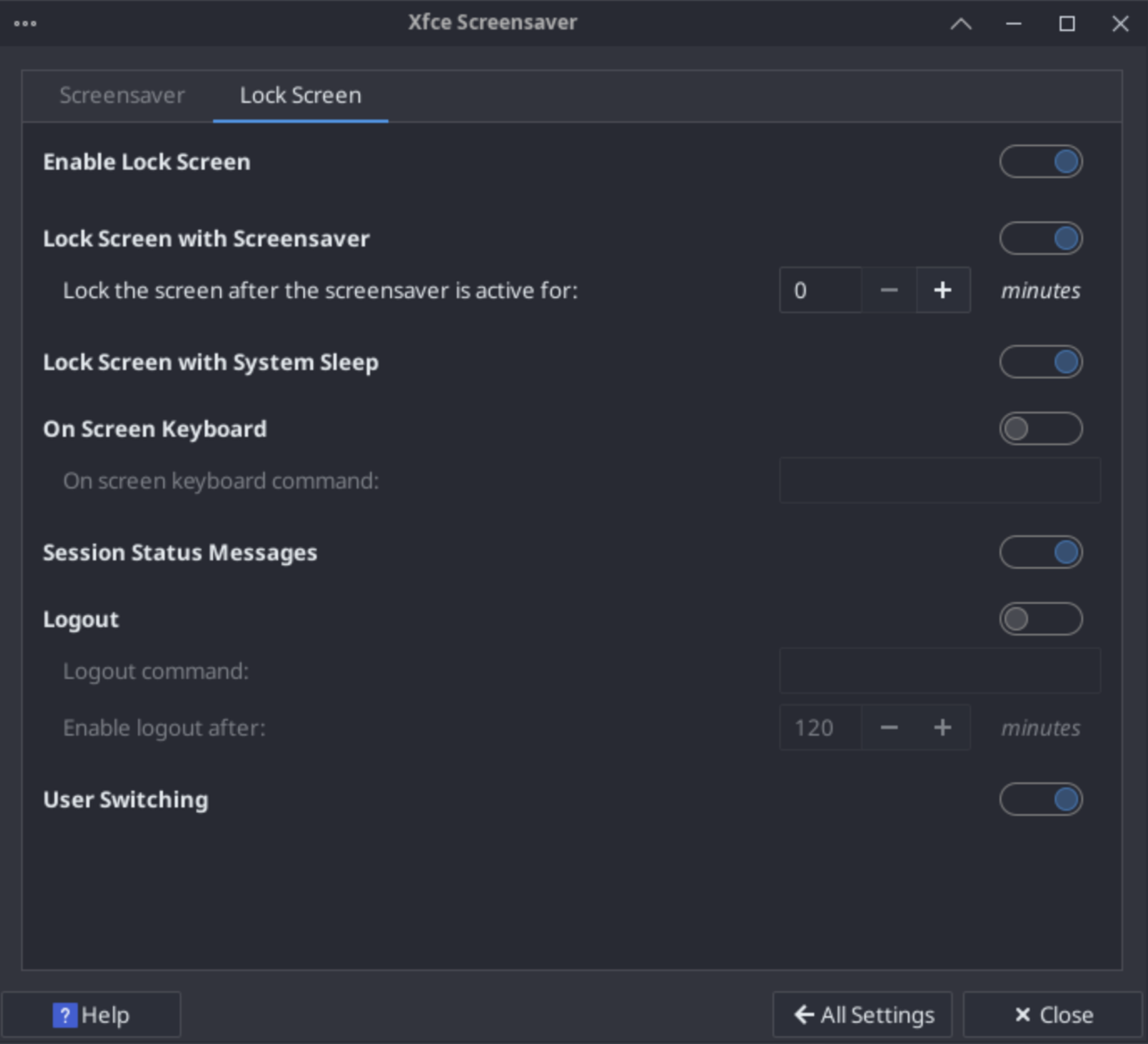The height and width of the screenshot is (1044, 1148).
Task: Click the roll-up window arrow icon
Action: tap(961, 24)
